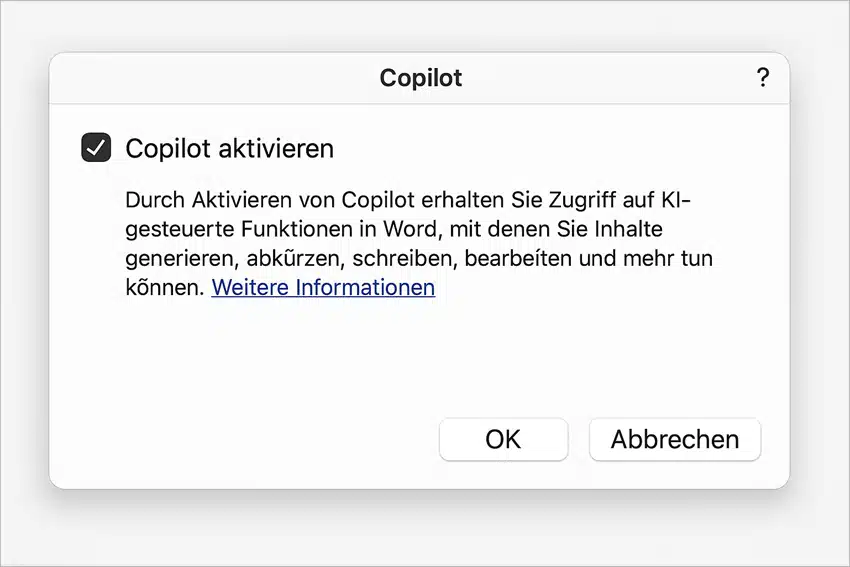Toggle the black checkmark box beside Copilot aktivieren
Image resolution: width=850 pixels, height=567 pixels.
click(x=96, y=147)
